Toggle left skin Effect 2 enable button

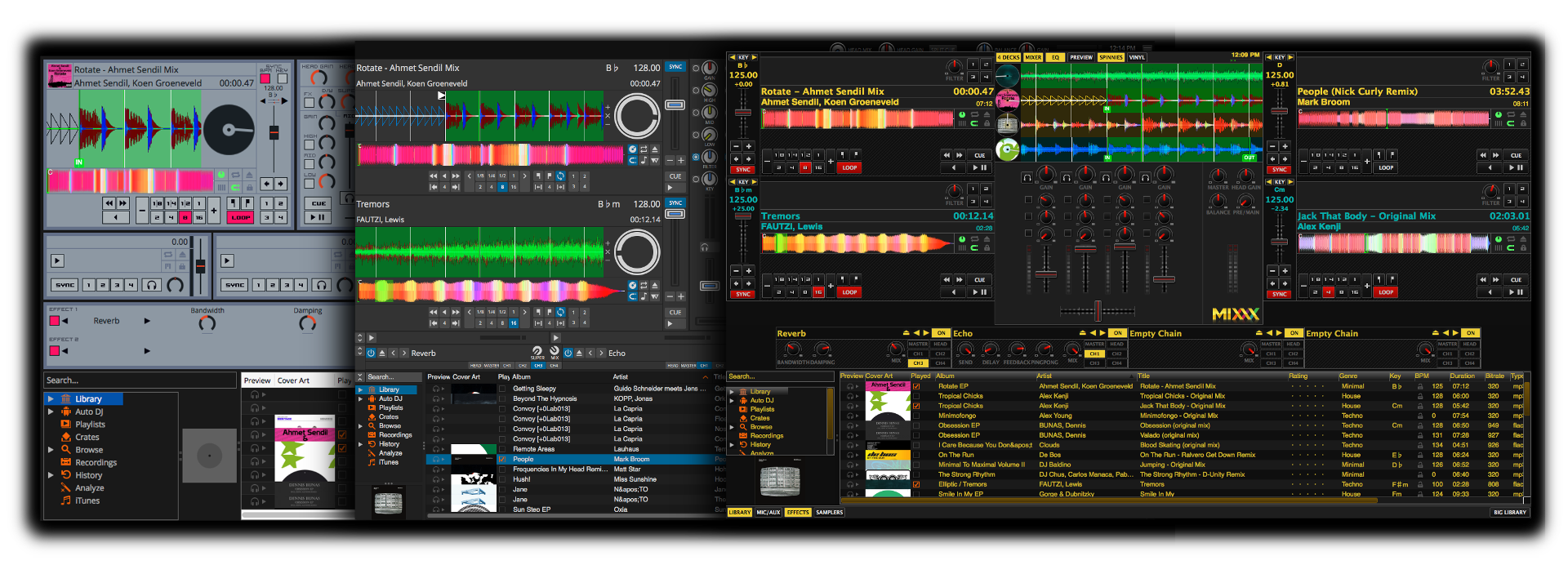55,351
